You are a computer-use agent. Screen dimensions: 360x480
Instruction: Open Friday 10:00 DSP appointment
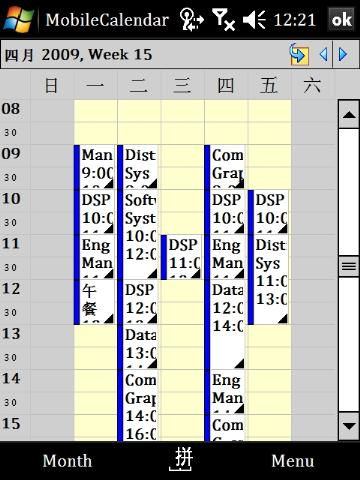tap(268, 212)
